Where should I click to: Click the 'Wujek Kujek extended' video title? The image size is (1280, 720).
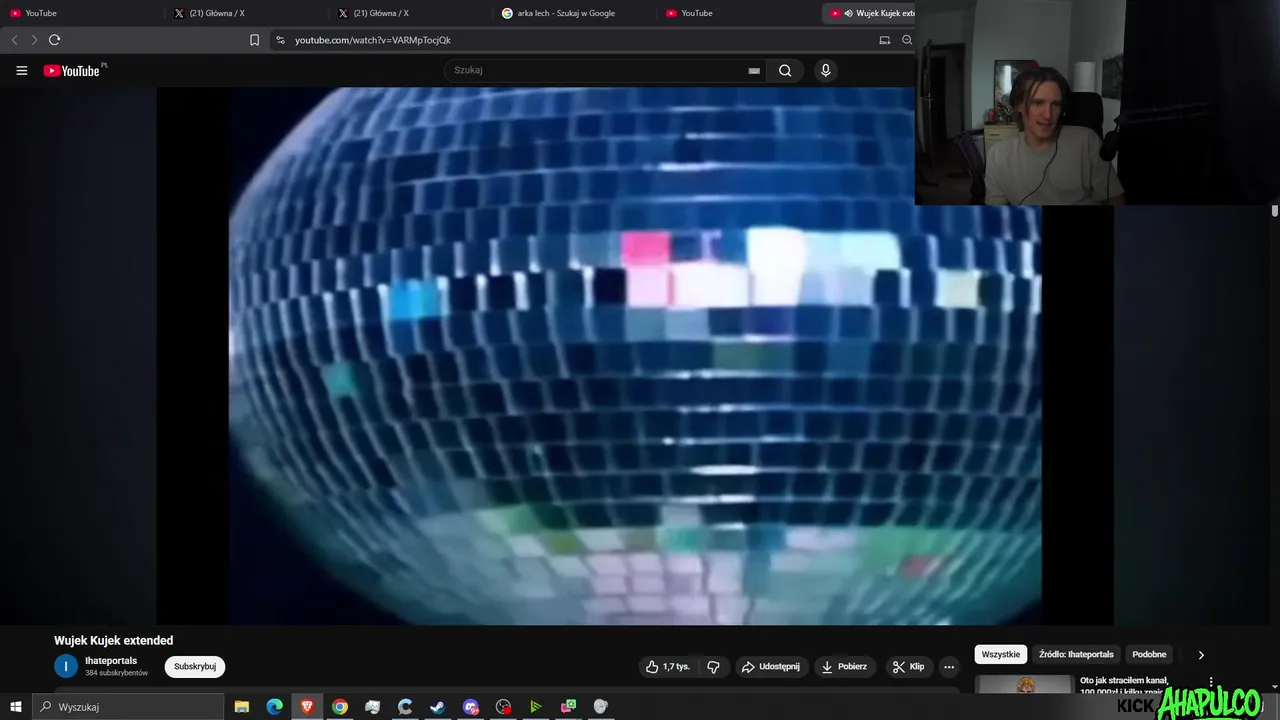(x=114, y=641)
